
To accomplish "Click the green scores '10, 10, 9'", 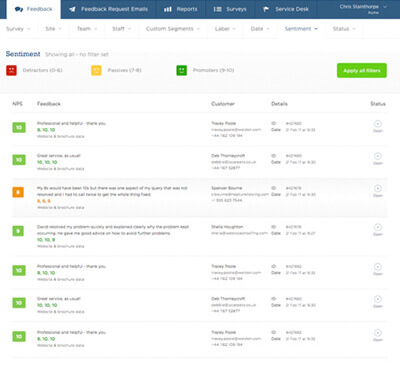I will [46, 240].
